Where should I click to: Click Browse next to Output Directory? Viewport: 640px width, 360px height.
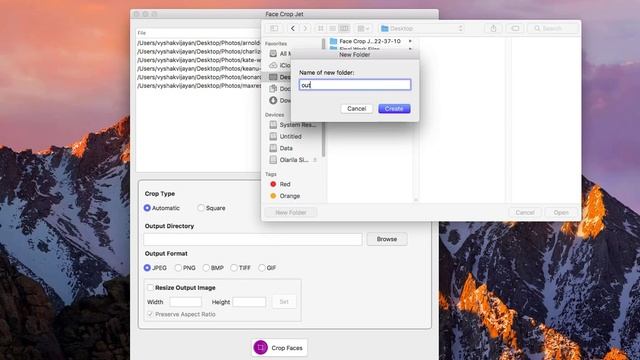tap(387, 239)
